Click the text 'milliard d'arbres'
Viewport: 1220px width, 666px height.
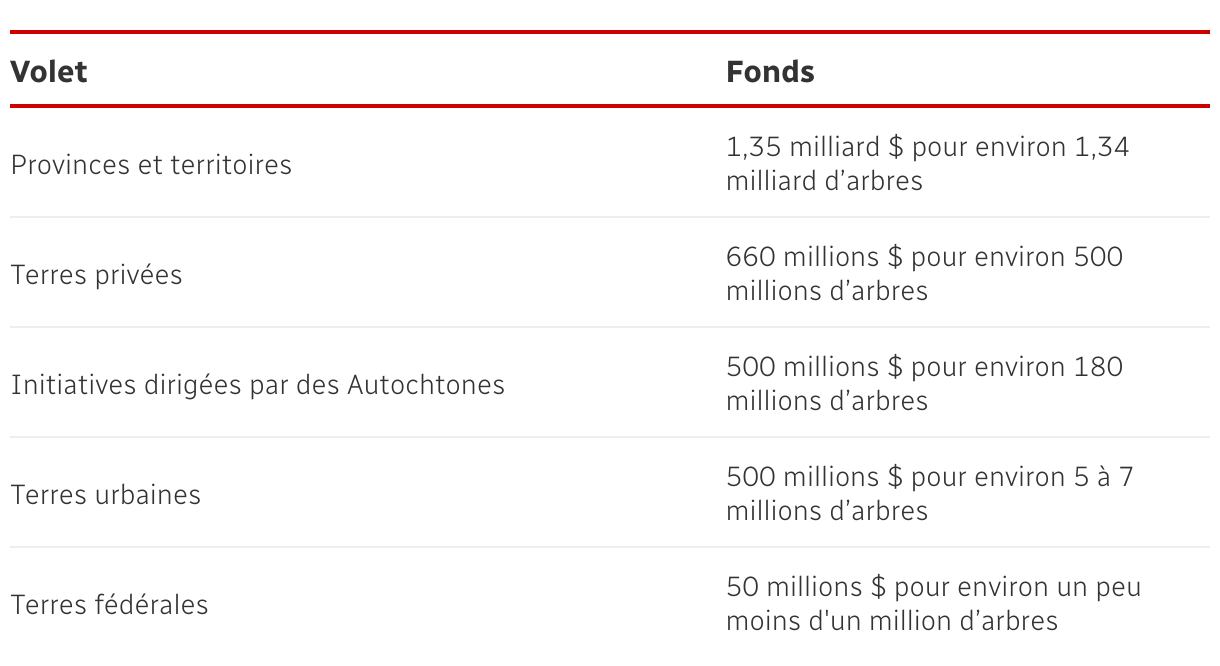[x=825, y=182]
